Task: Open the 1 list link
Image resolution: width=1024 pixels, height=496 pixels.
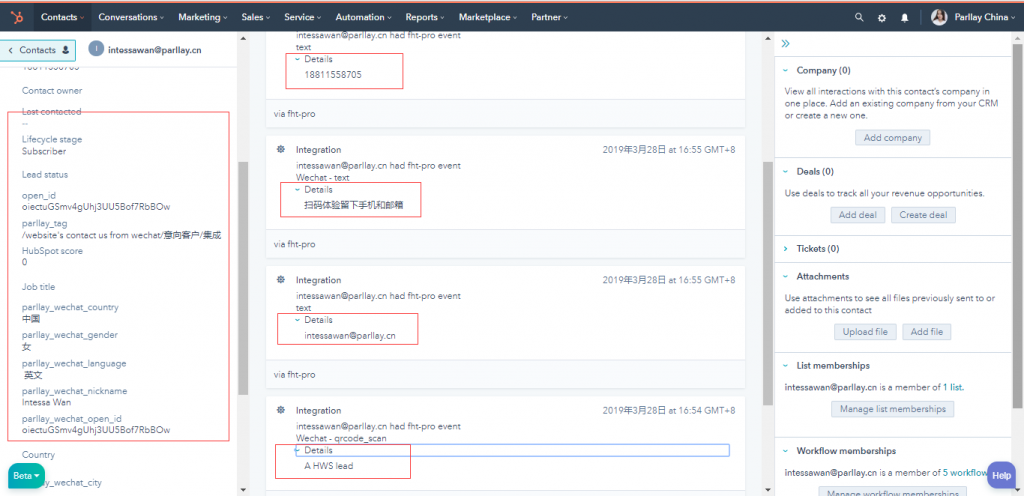Action: point(953,387)
